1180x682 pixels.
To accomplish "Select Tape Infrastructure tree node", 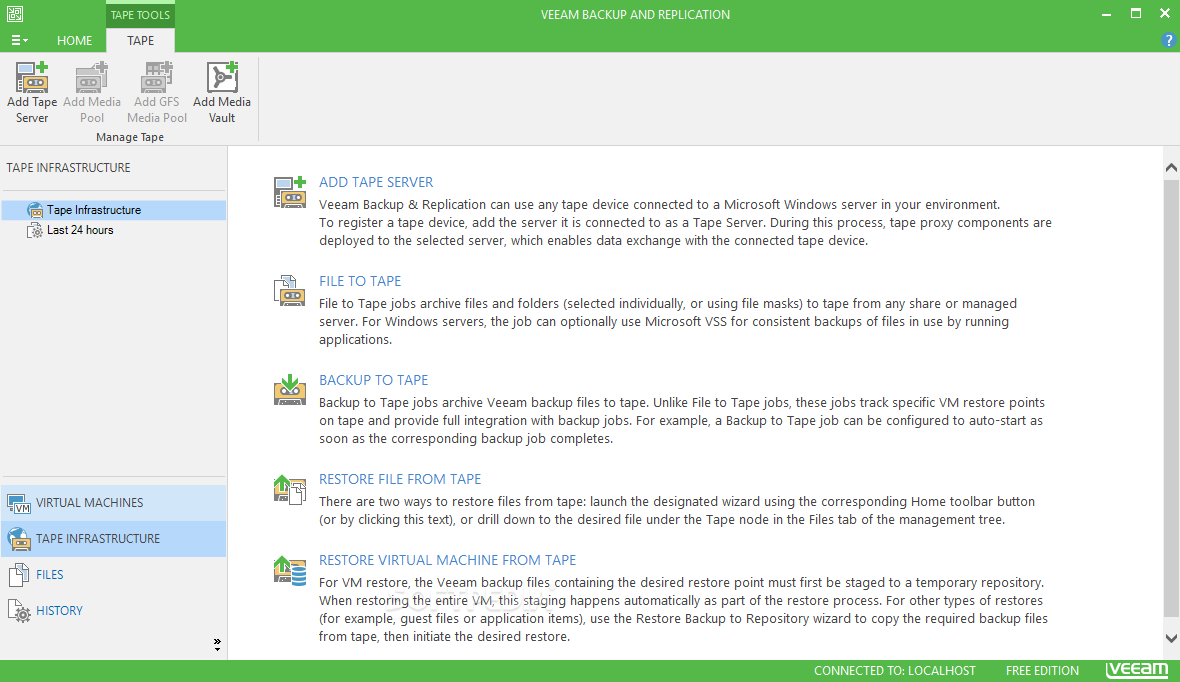I will [x=114, y=210].
